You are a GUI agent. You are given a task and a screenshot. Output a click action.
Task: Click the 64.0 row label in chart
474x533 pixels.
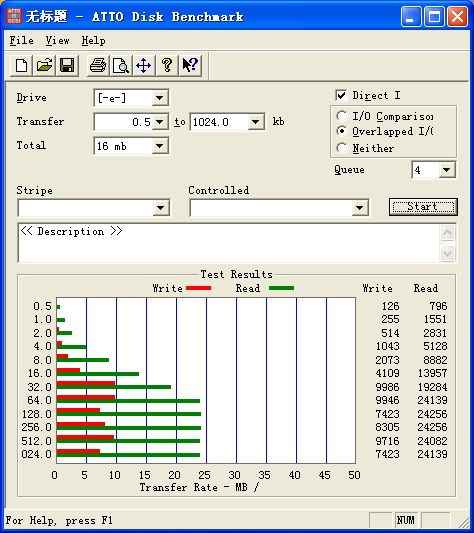tap(39, 400)
